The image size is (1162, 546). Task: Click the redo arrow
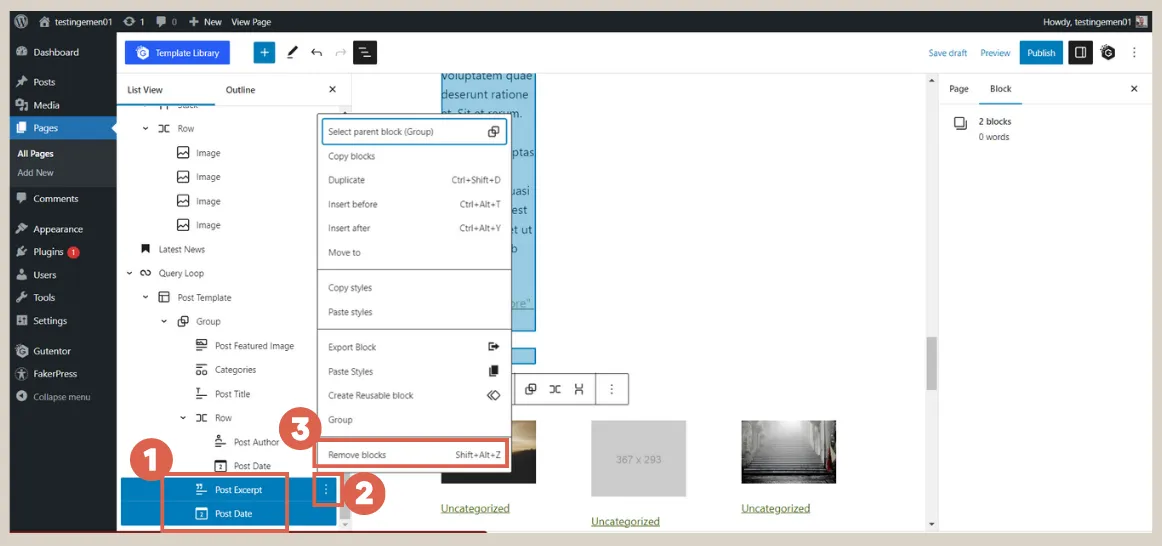(x=341, y=53)
